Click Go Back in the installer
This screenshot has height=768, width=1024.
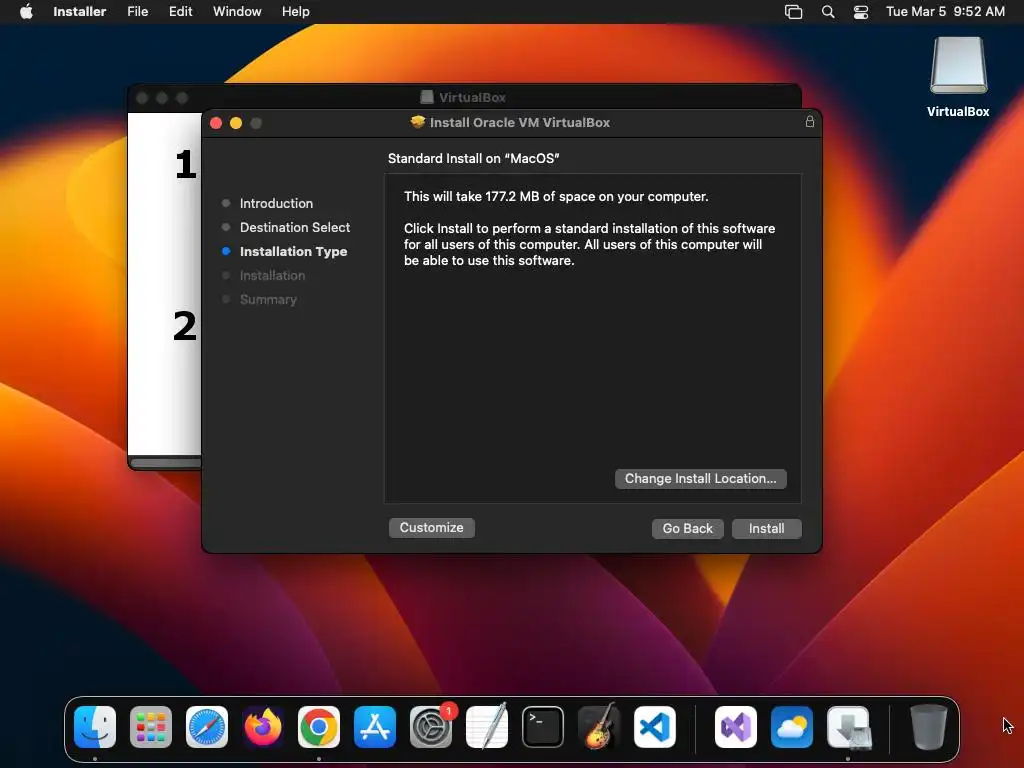688,528
